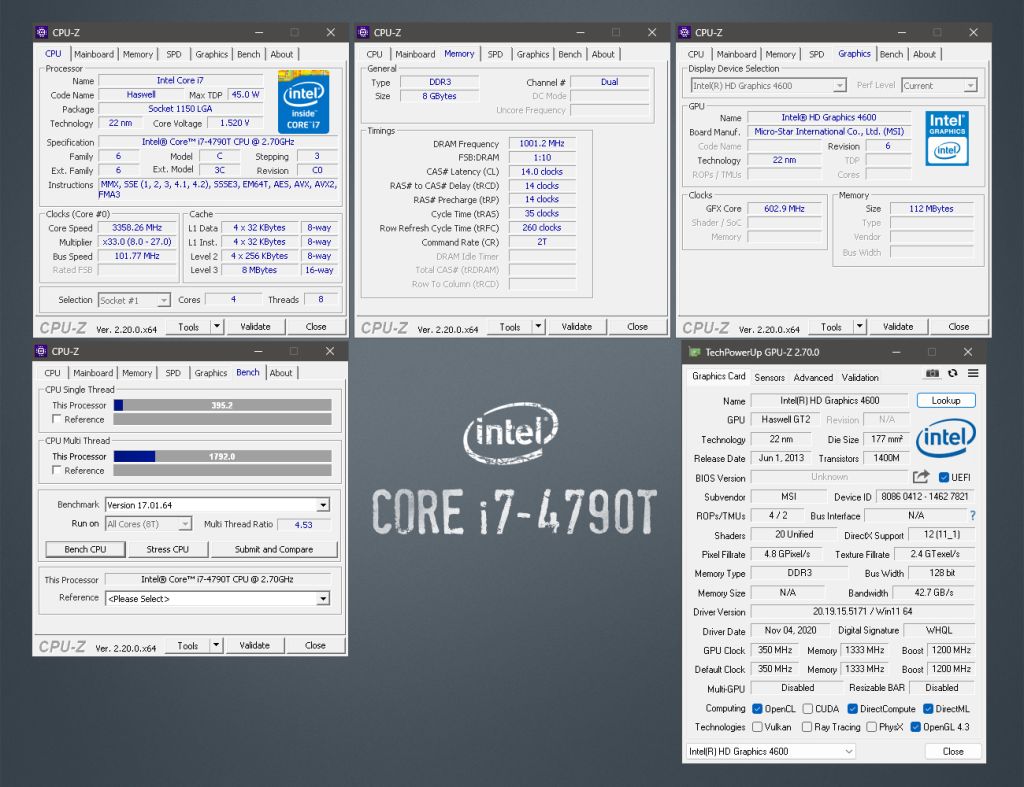Click the GPU-Z refresh icon
1024x787 pixels.
pos(953,374)
